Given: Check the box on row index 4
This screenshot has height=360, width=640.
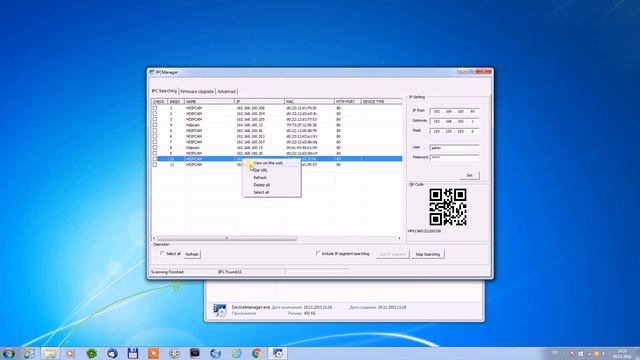Looking at the screenshot, I should click(155, 125).
